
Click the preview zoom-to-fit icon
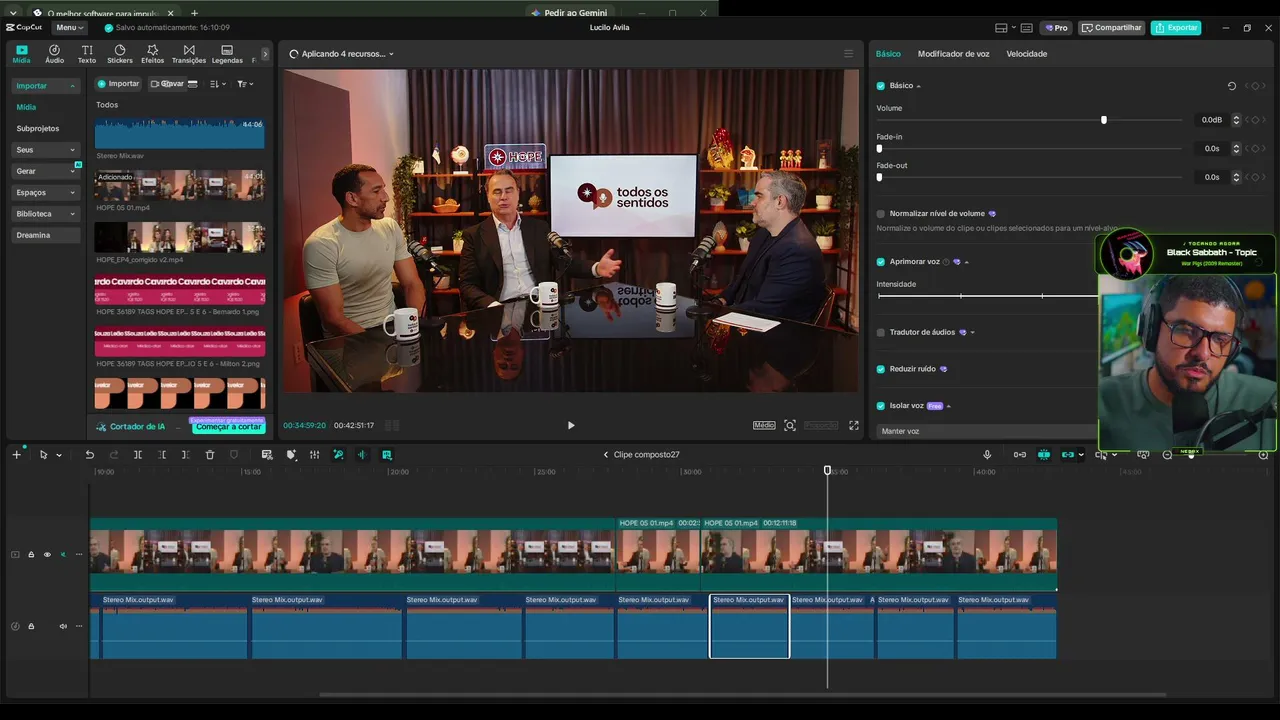tap(790, 425)
